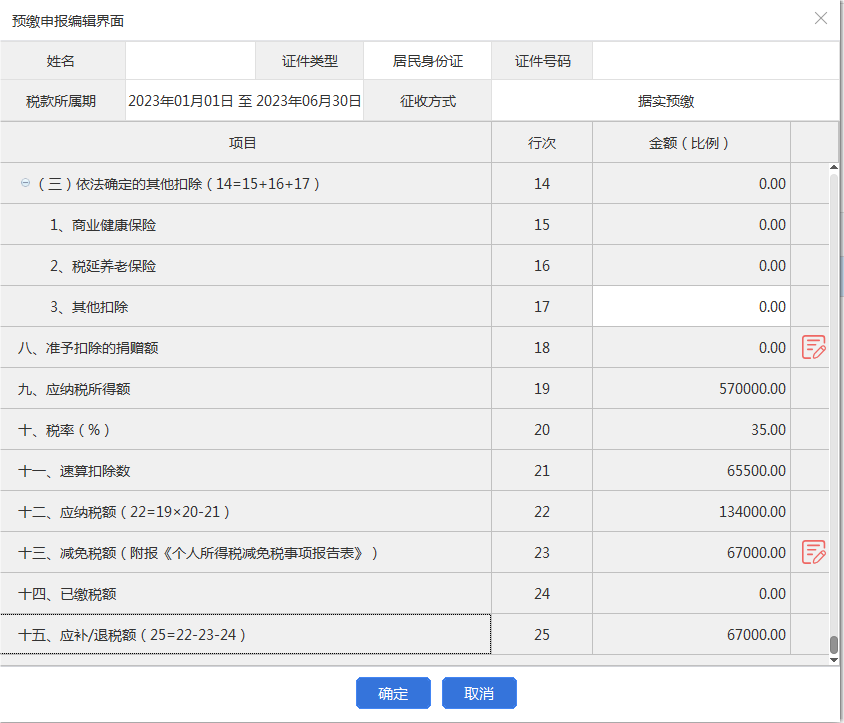Click the 行次 column header
844x723 pixels.
541,143
